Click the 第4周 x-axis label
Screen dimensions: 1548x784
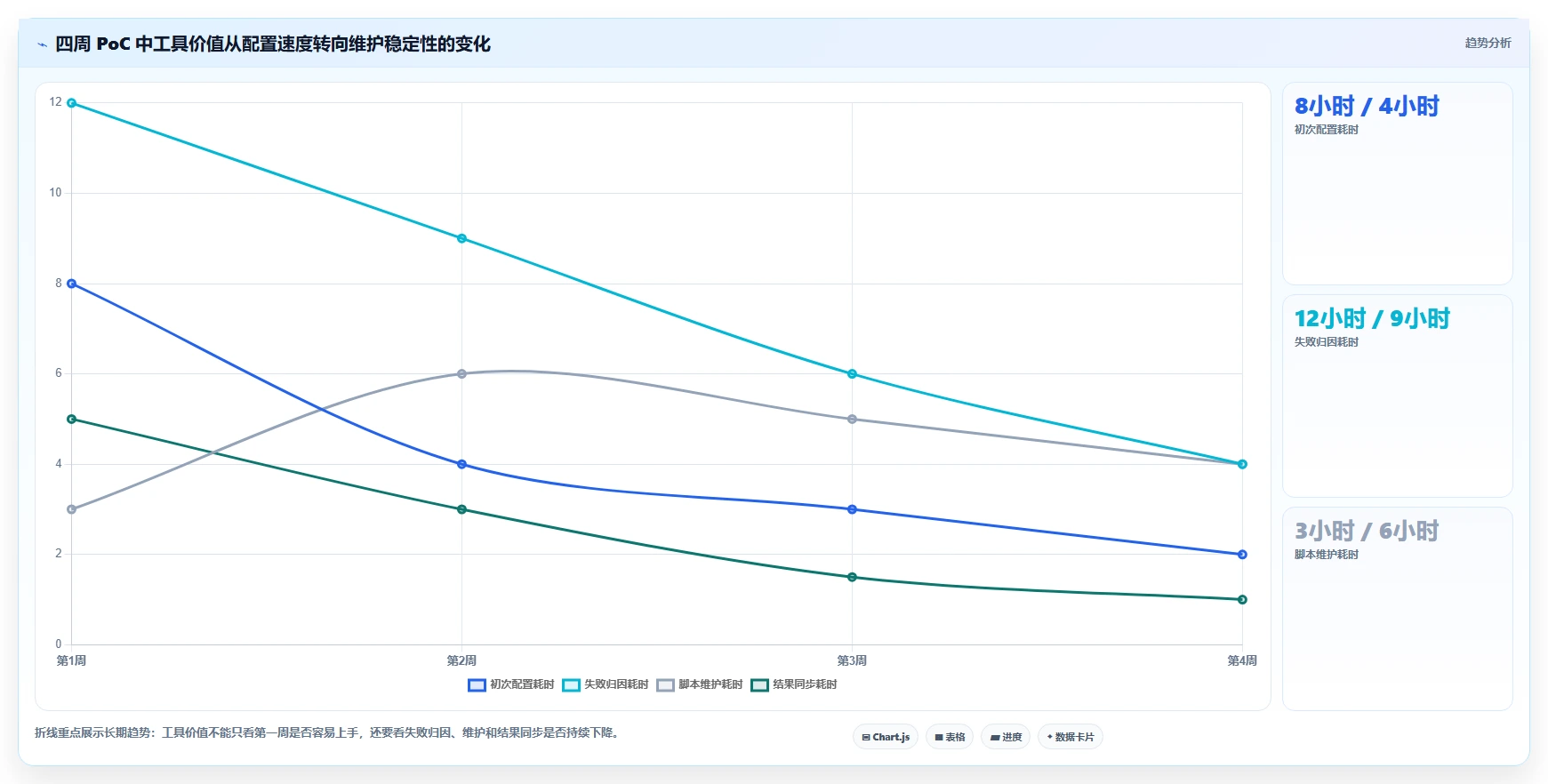coord(1242,660)
